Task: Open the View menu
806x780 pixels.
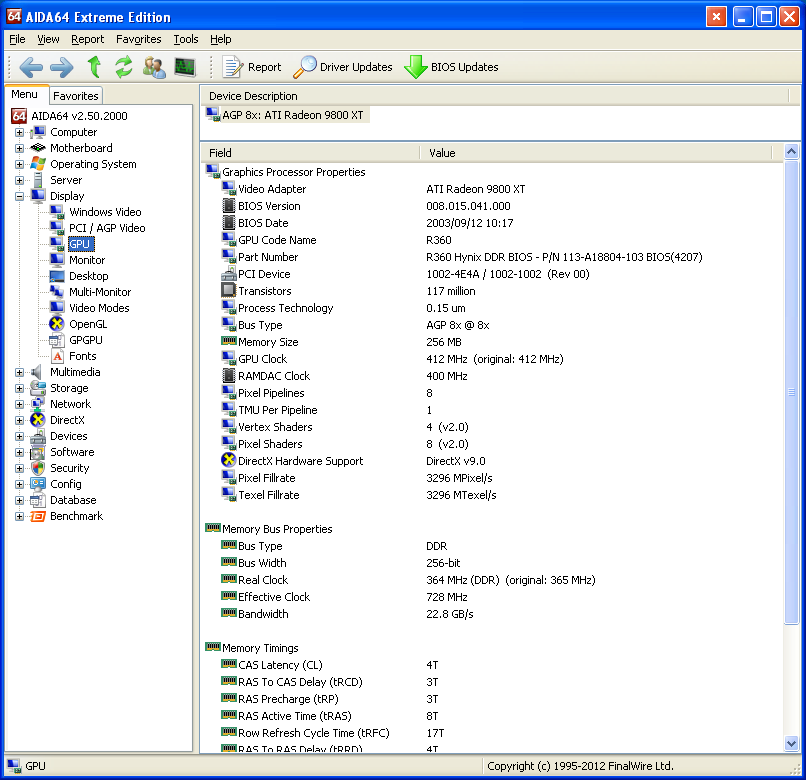Action: point(48,39)
